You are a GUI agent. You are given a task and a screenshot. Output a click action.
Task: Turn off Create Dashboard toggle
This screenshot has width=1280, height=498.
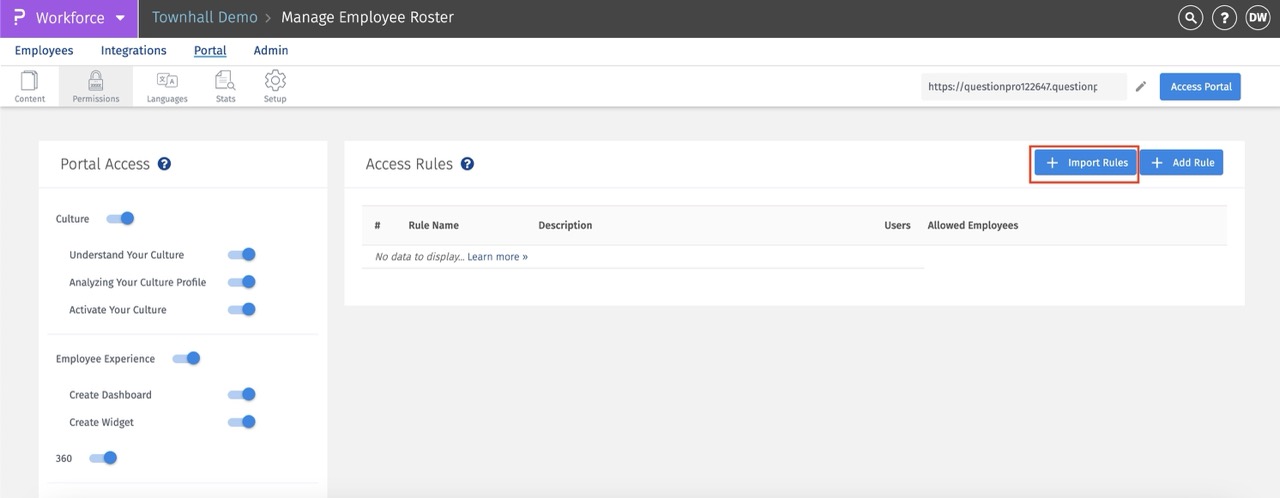pyautogui.click(x=242, y=395)
